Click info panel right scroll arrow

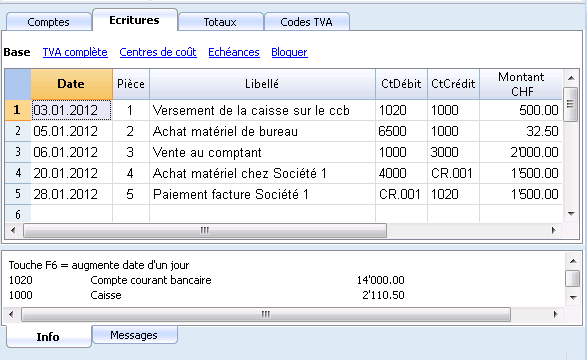point(555,314)
